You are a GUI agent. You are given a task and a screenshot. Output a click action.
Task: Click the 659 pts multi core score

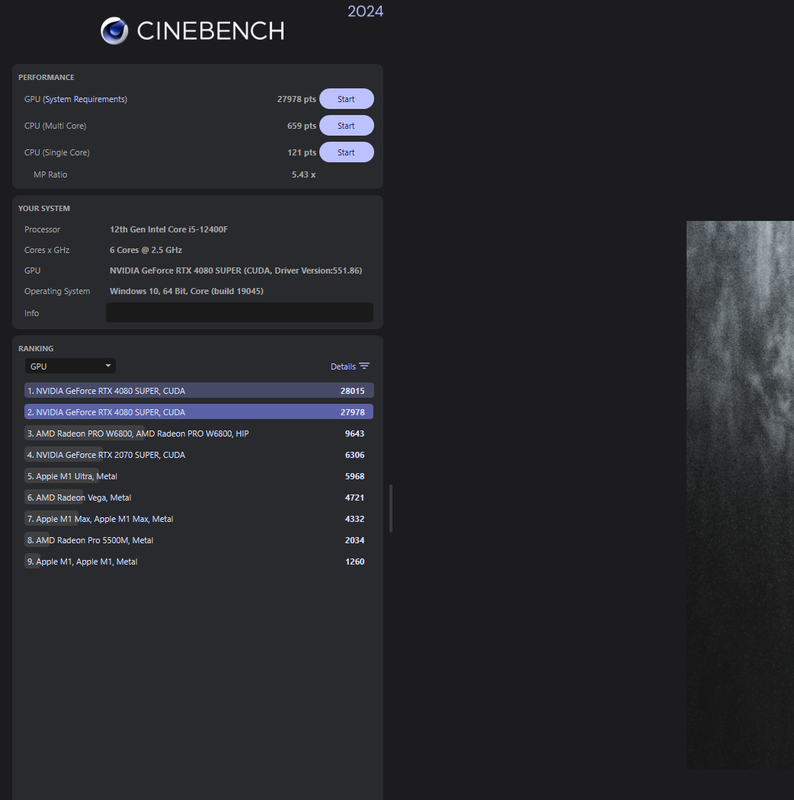coord(302,126)
